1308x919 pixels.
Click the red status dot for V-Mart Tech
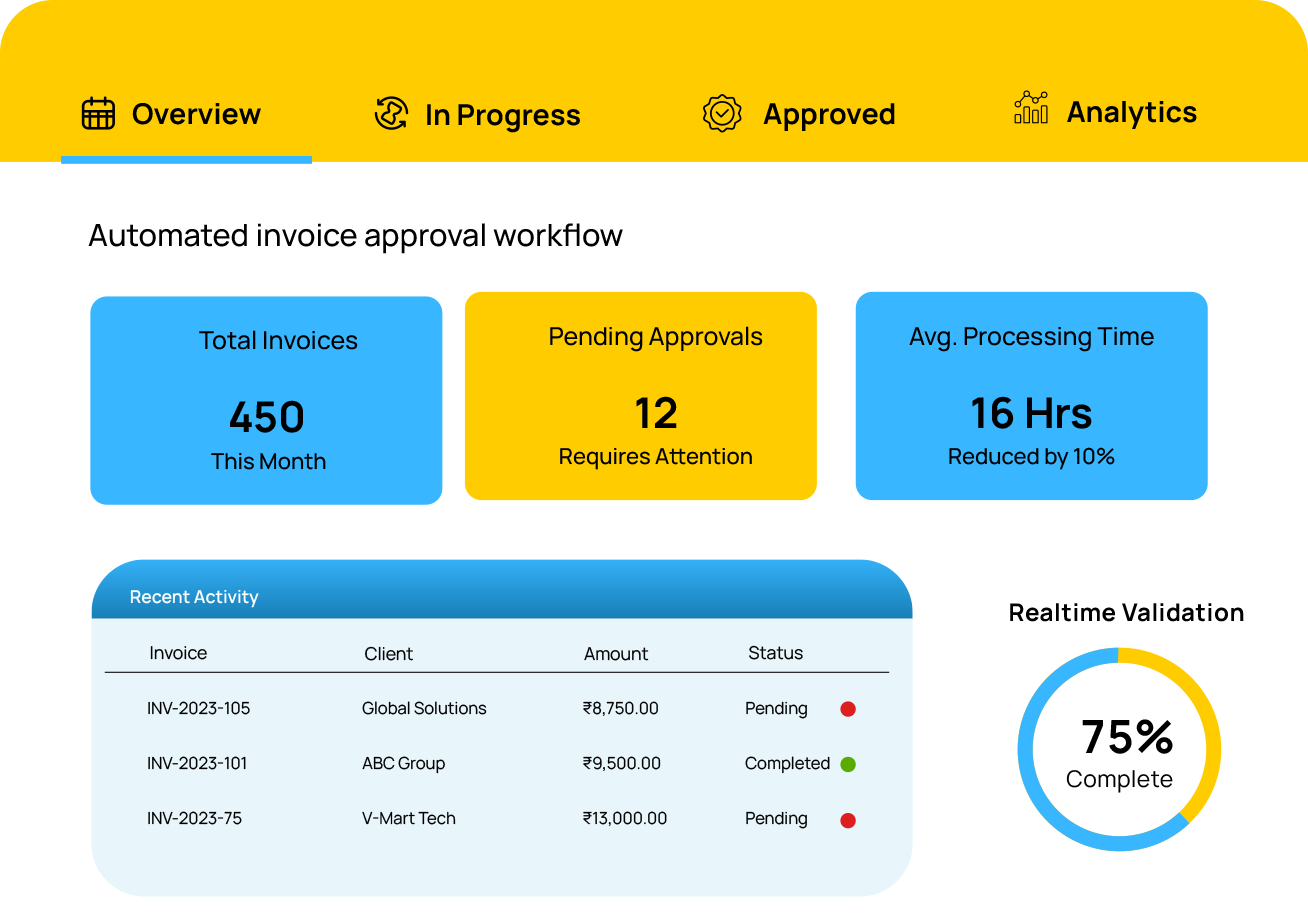848,819
